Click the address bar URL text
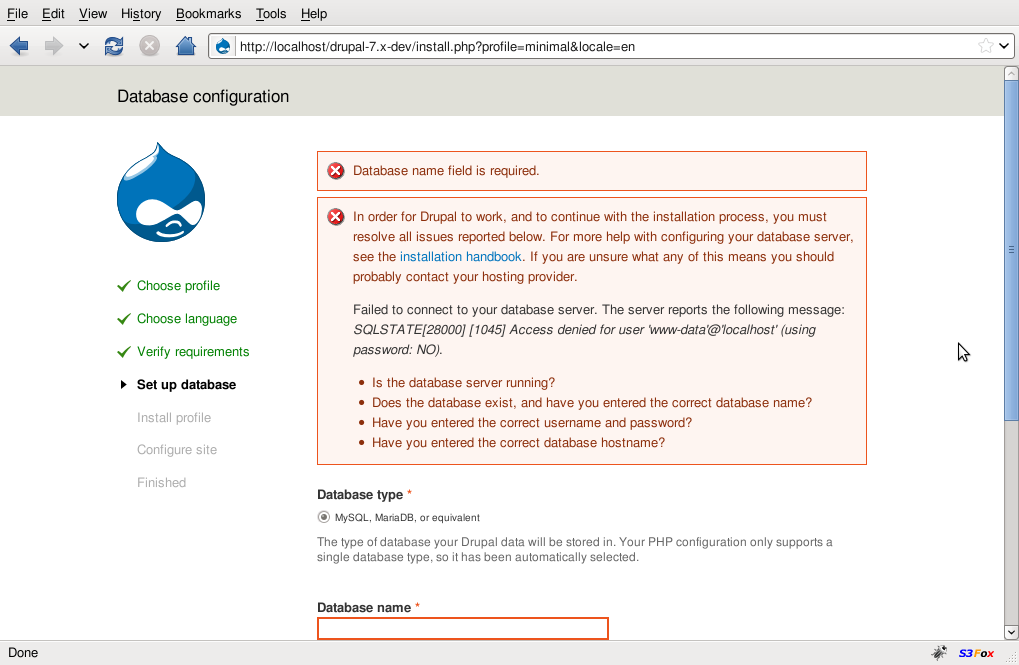Screen dimensions: 1019x665 [437, 46]
